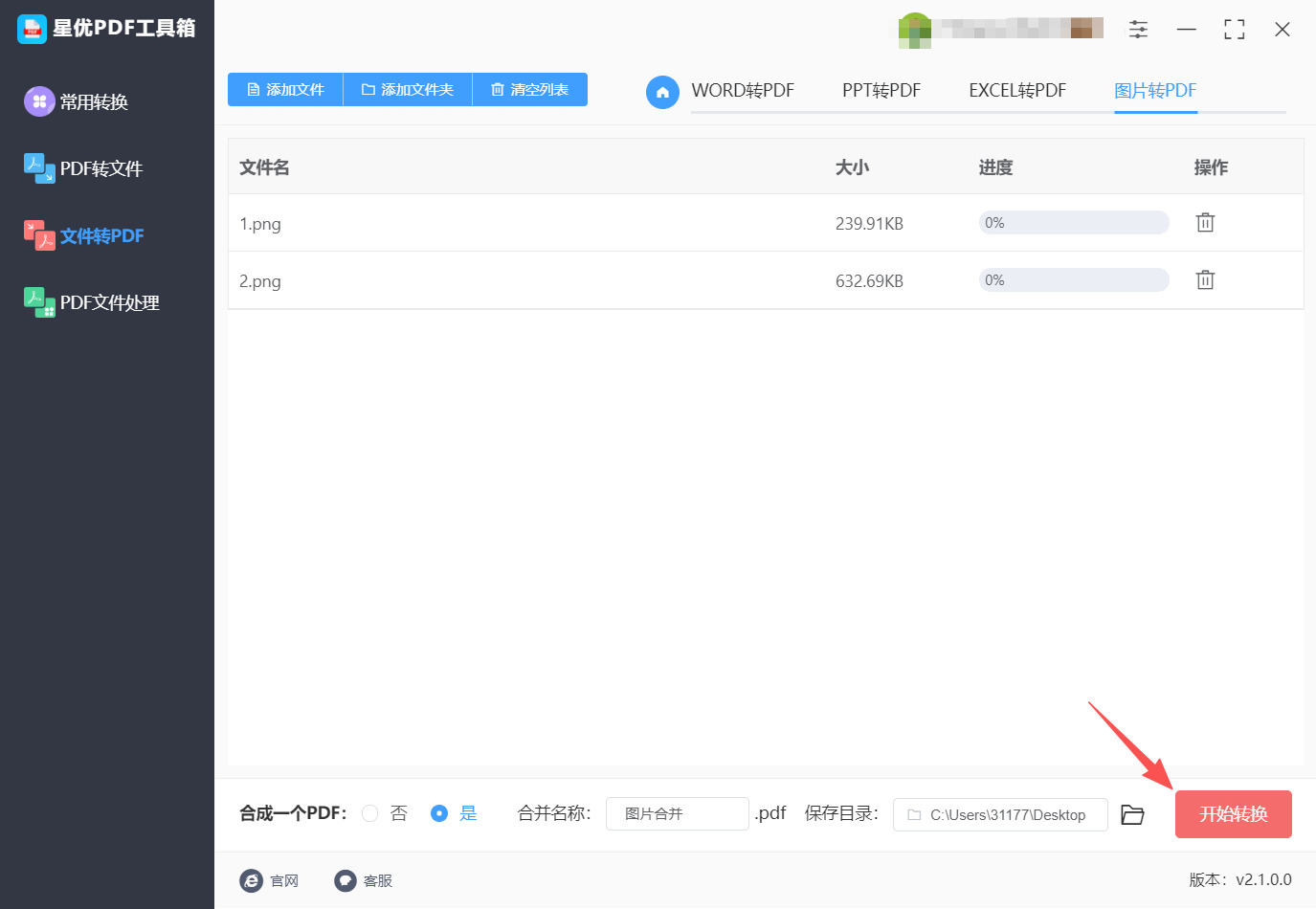Screen dimensions: 1316x909
Task: Click the 632.69KB size value
Action: [869, 281]
